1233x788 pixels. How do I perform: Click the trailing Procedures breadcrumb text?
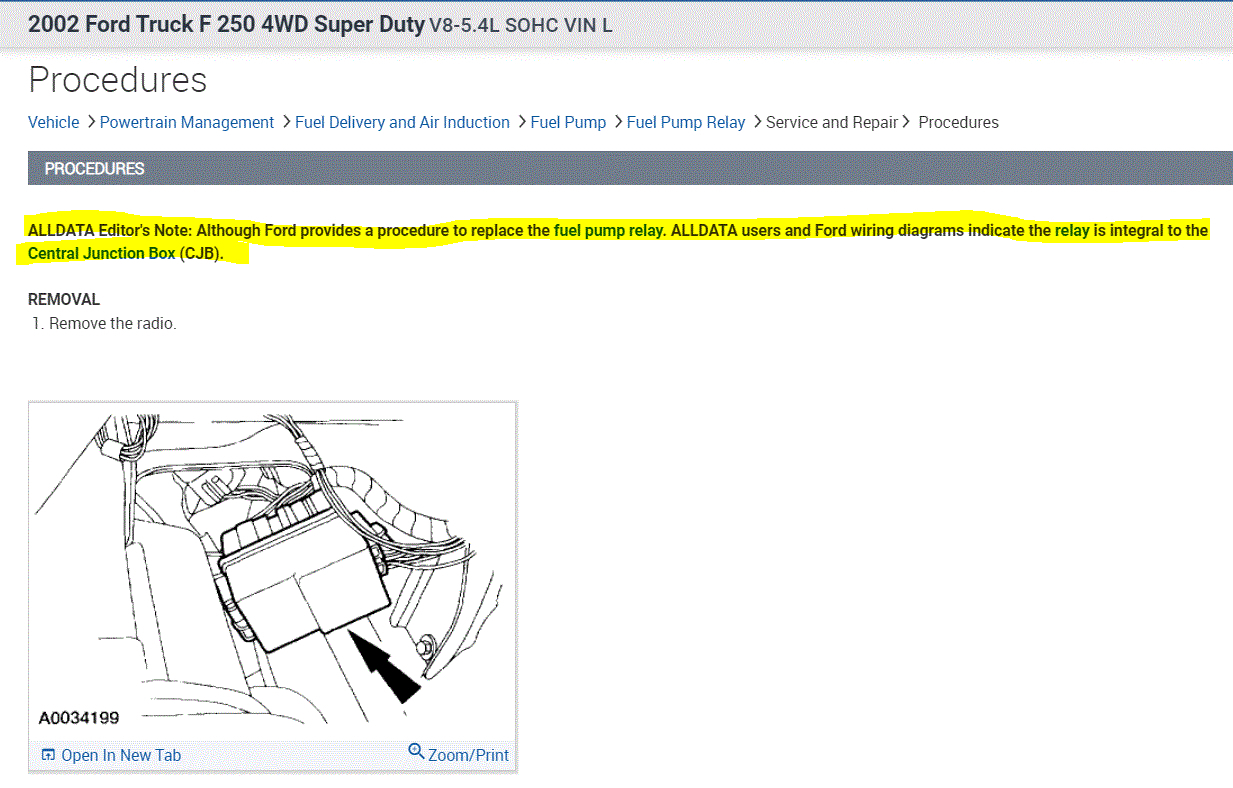tap(958, 122)
